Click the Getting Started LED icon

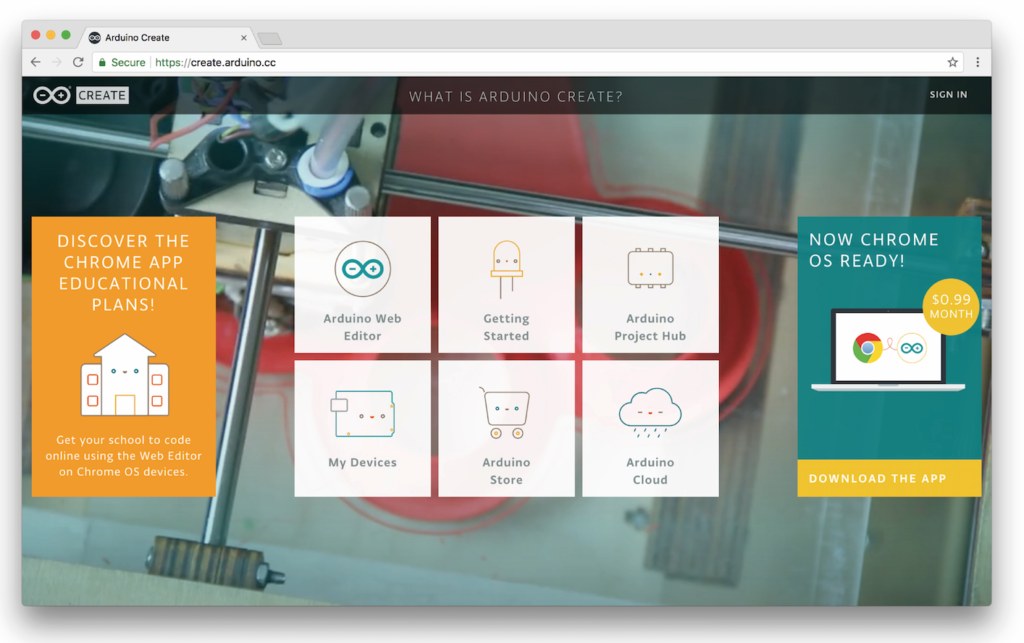coord(506,269)
